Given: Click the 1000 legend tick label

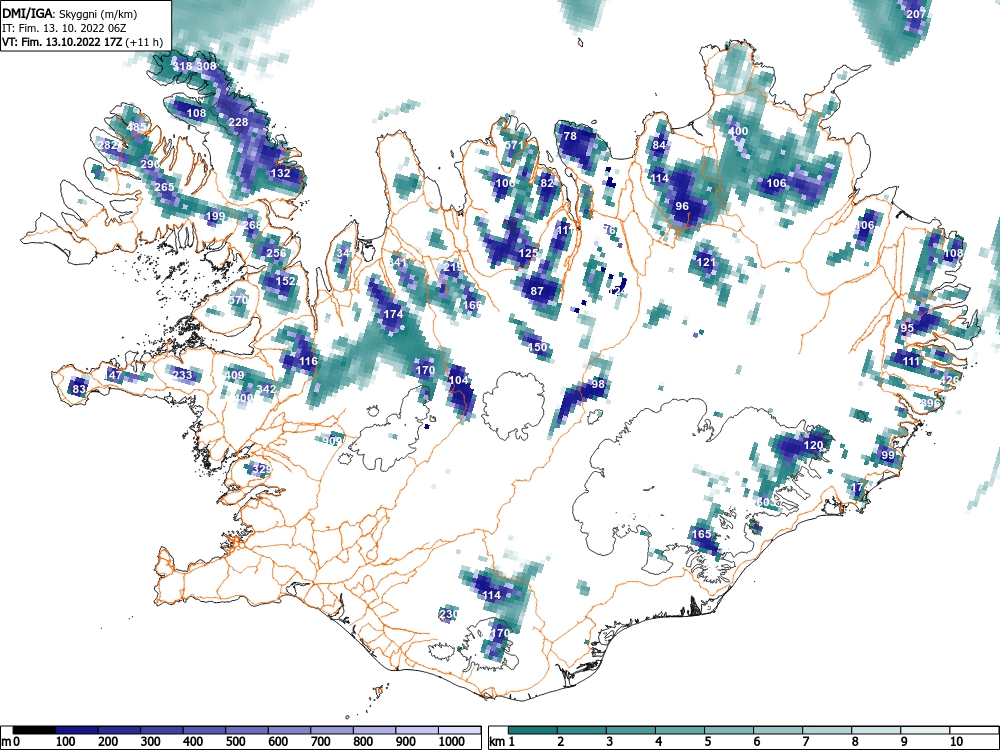Looking at the screenshot, I should (452, 741).
